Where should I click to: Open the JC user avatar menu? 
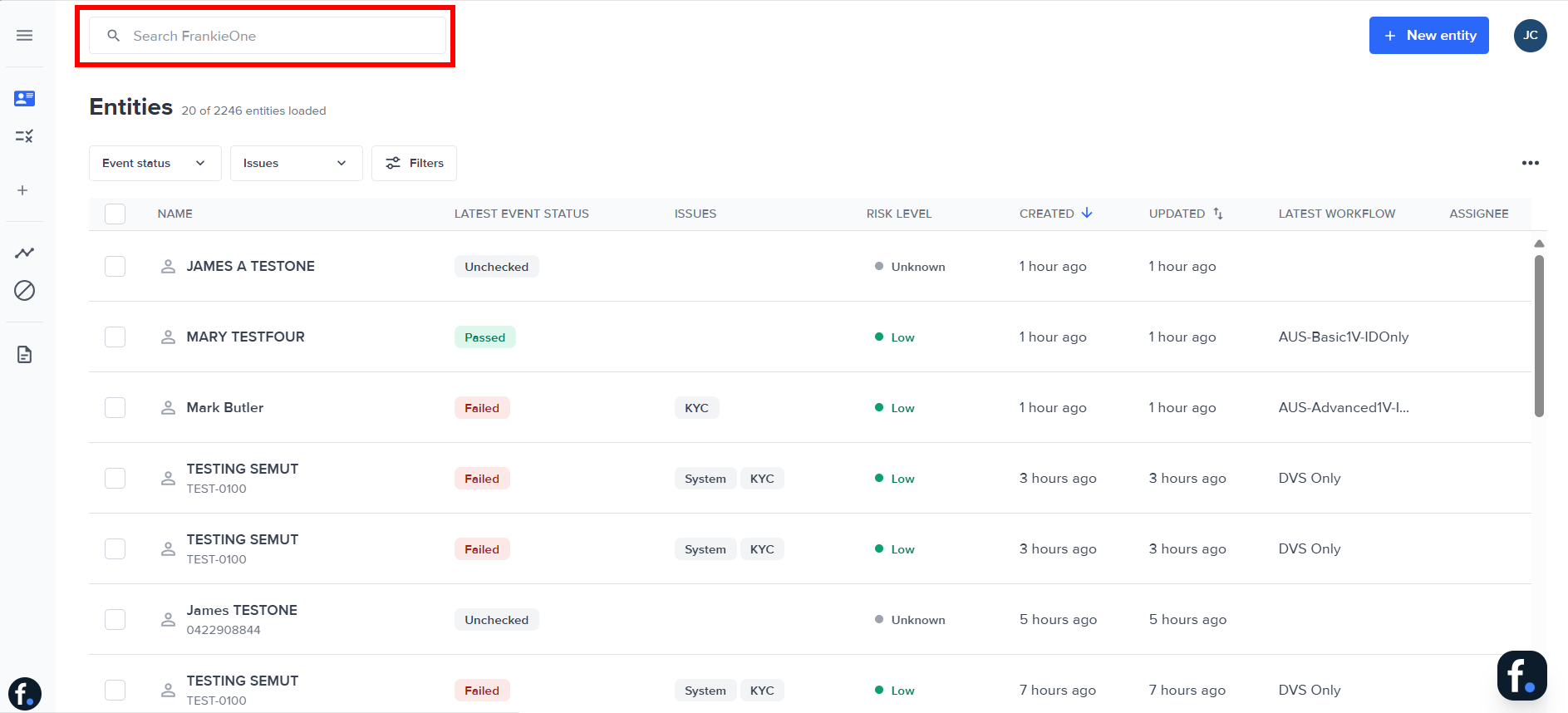[x=1530, y=36]
